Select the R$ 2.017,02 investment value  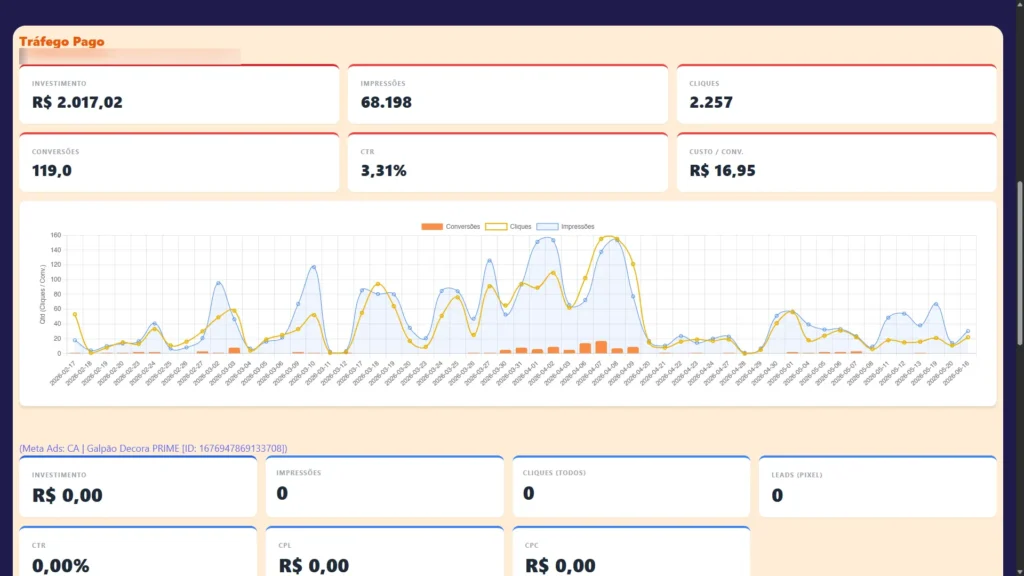(x=77, y=102)
